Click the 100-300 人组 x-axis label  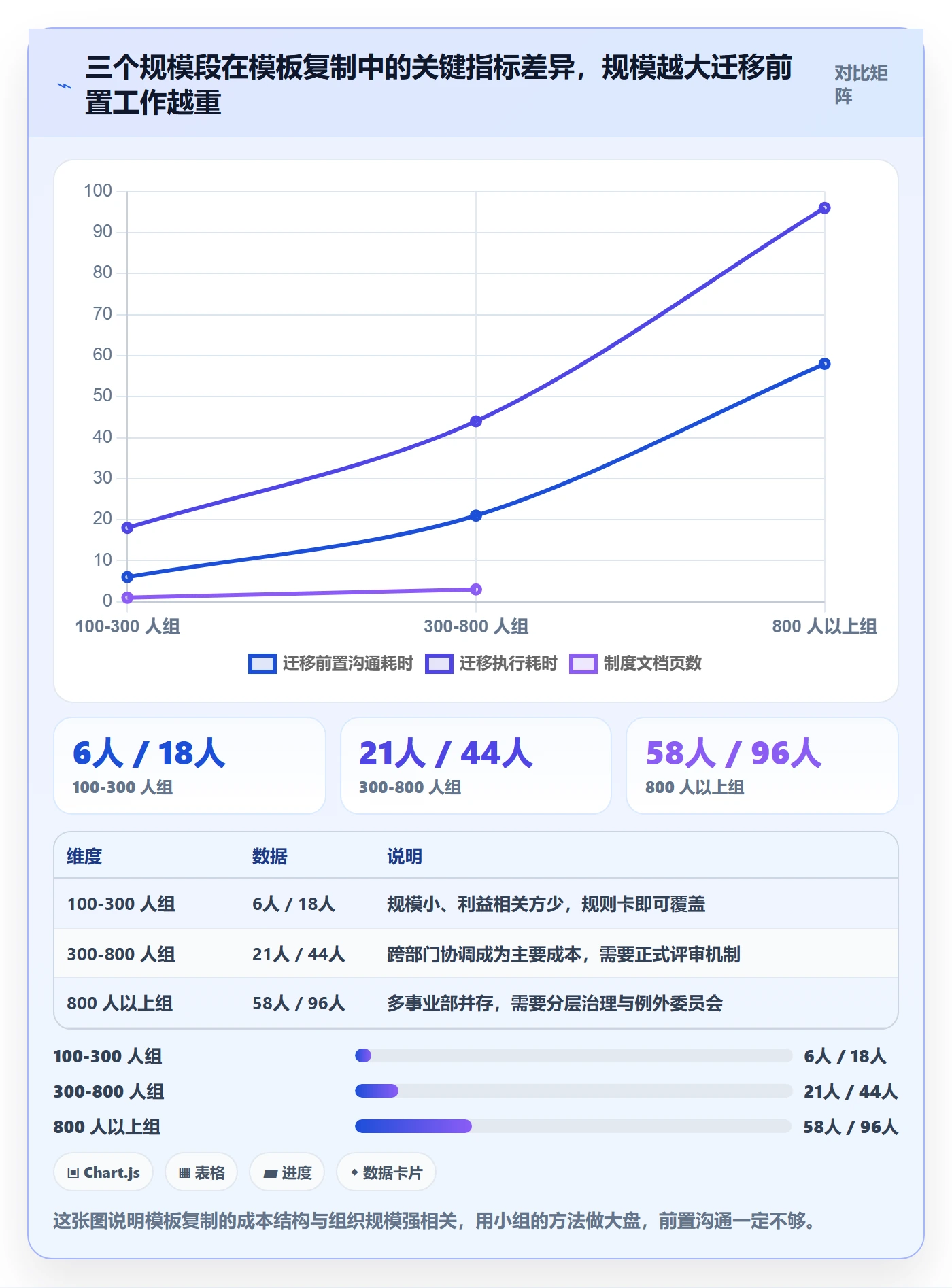click(127, 626)
